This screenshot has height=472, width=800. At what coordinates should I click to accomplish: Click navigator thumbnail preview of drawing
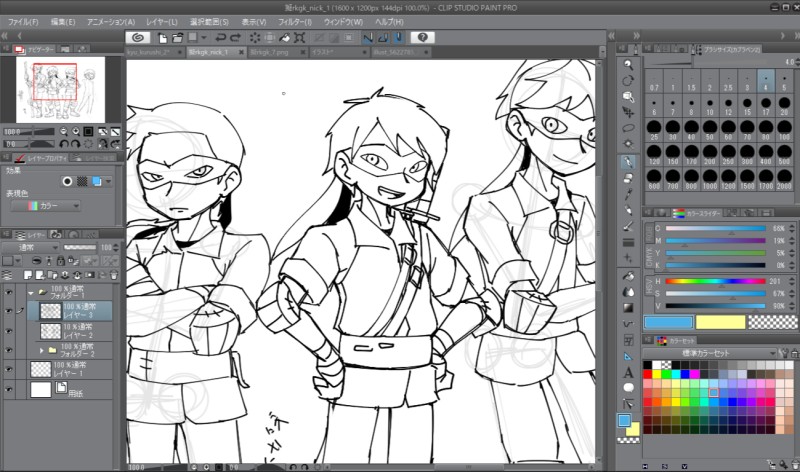(60, 90)
